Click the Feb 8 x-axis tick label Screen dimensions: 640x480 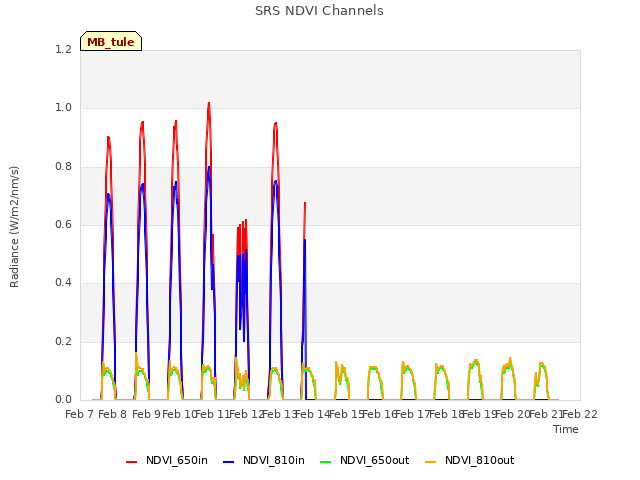pos(113,415)
